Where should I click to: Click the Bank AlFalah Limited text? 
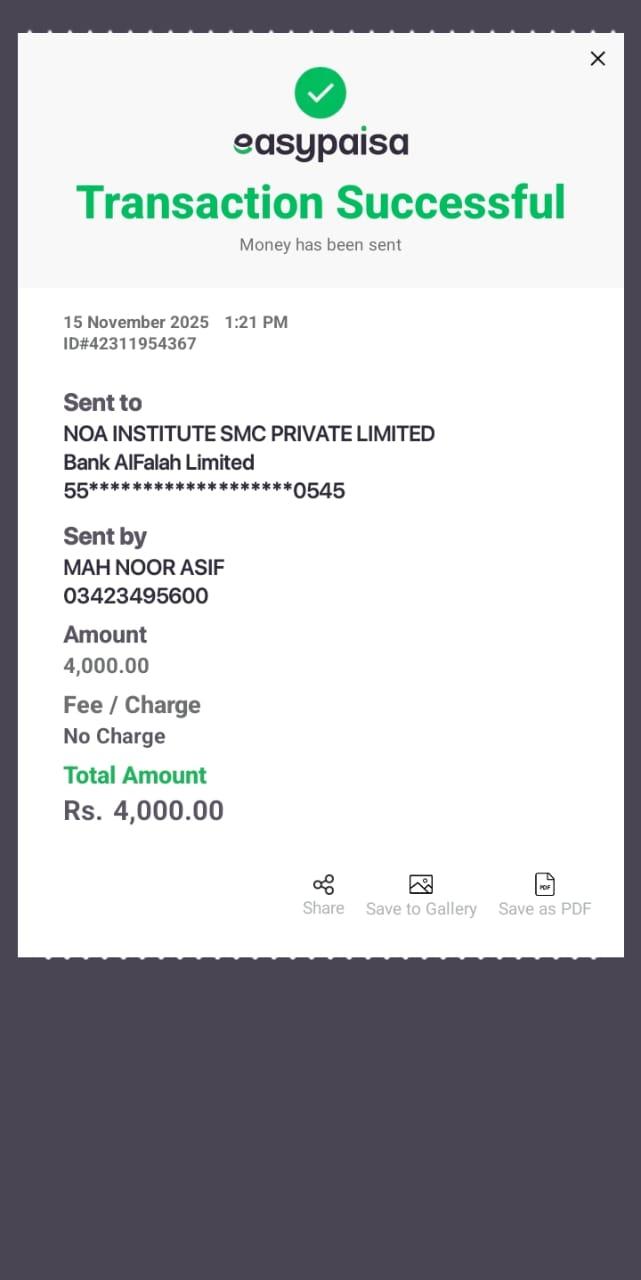pos(158,462)
